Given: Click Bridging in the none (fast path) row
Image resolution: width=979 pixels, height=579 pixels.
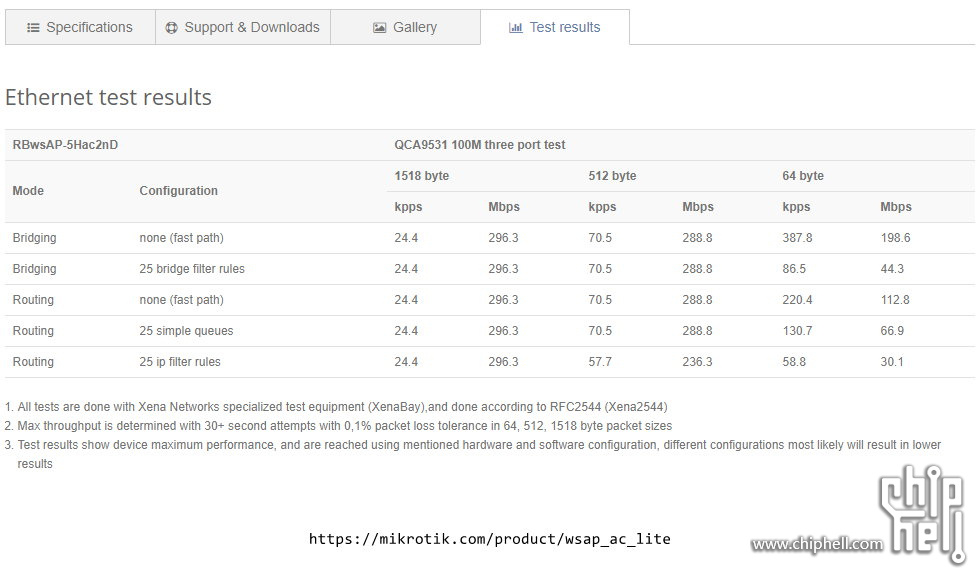Looking at the screenshot, I should click(x=34, y=238).
